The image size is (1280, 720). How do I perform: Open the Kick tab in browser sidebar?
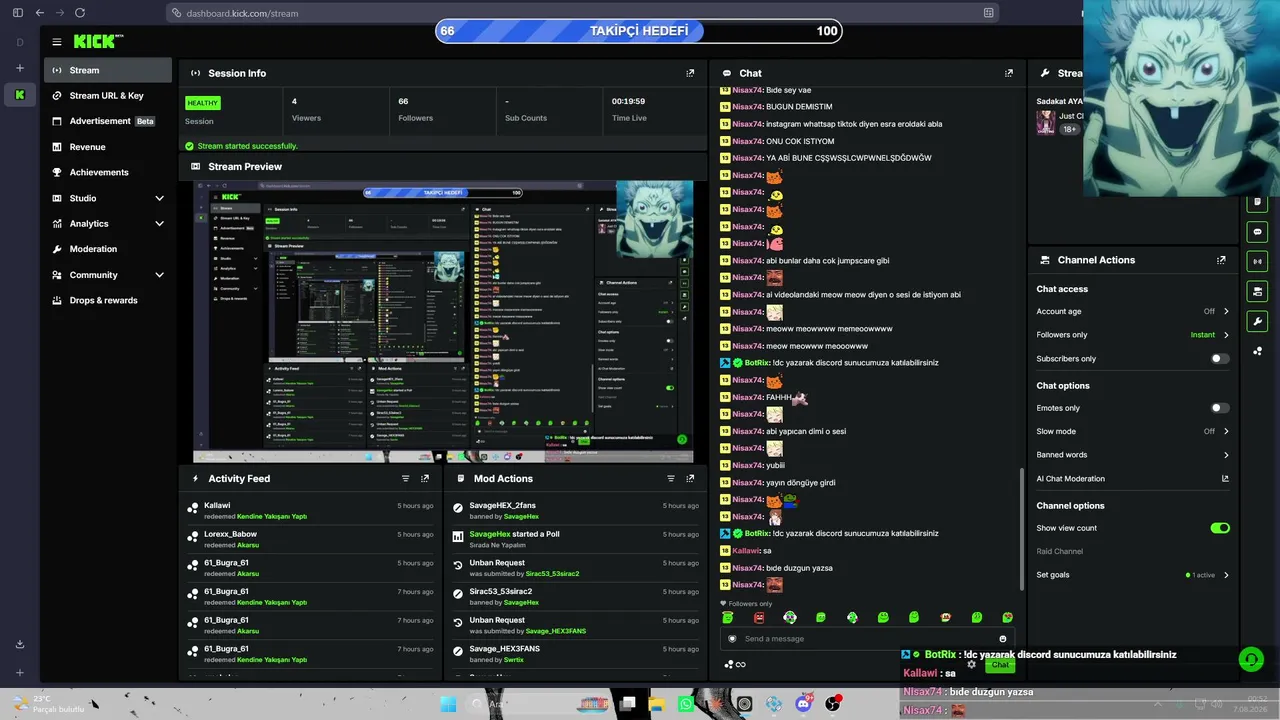click(20, 94)
